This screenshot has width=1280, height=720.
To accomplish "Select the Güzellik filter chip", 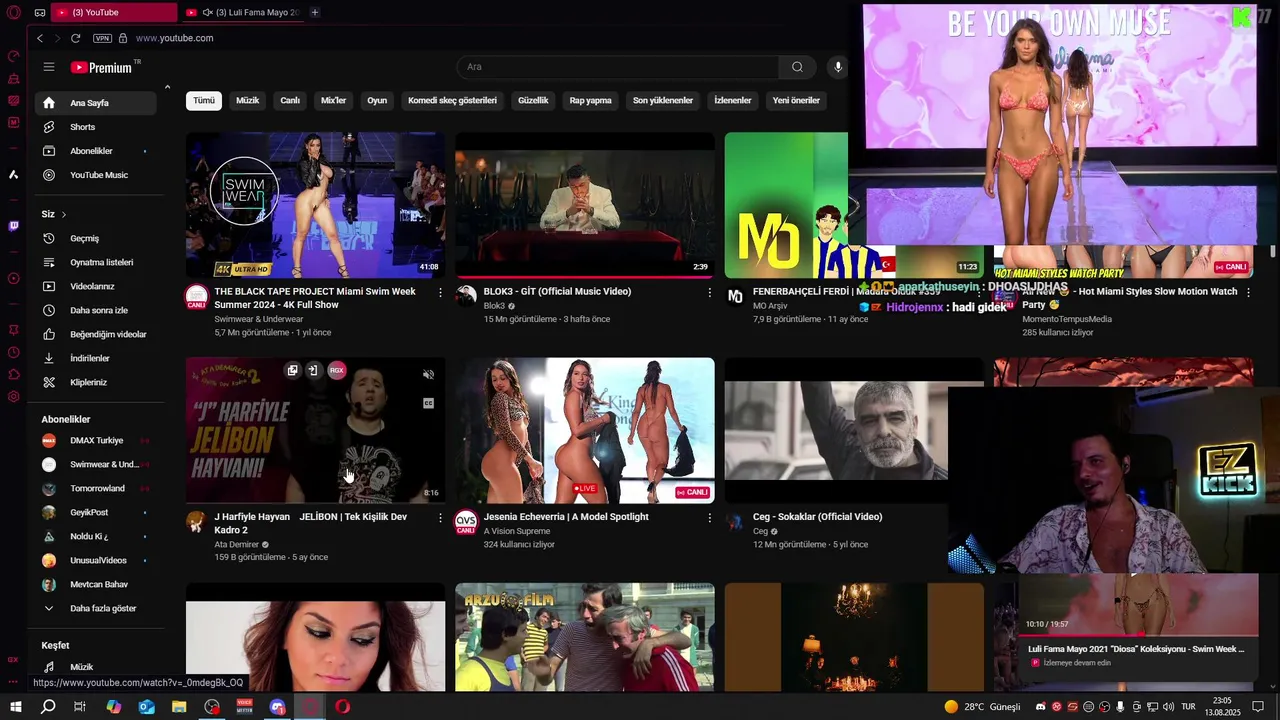I will coord(533,101).
